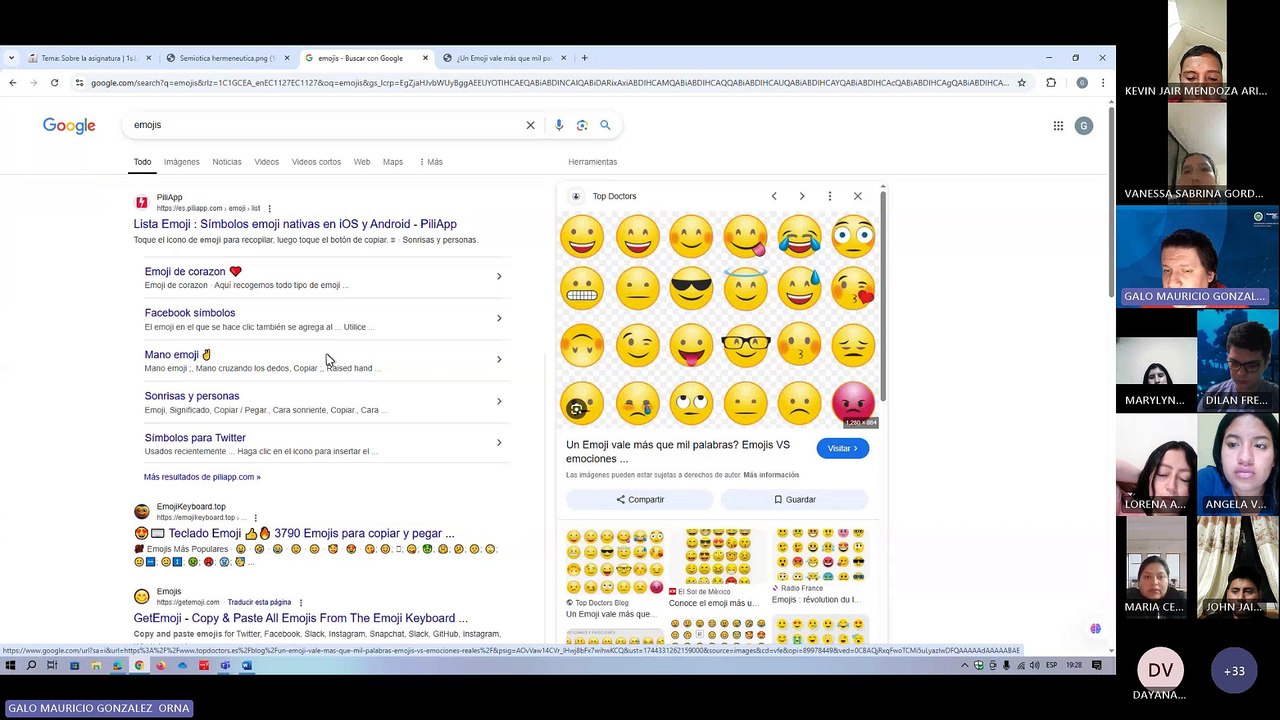Viewport: 1280px width, 720px height.
Task: Open the large emoji grid preview image
Action: (x=718, y=318)
